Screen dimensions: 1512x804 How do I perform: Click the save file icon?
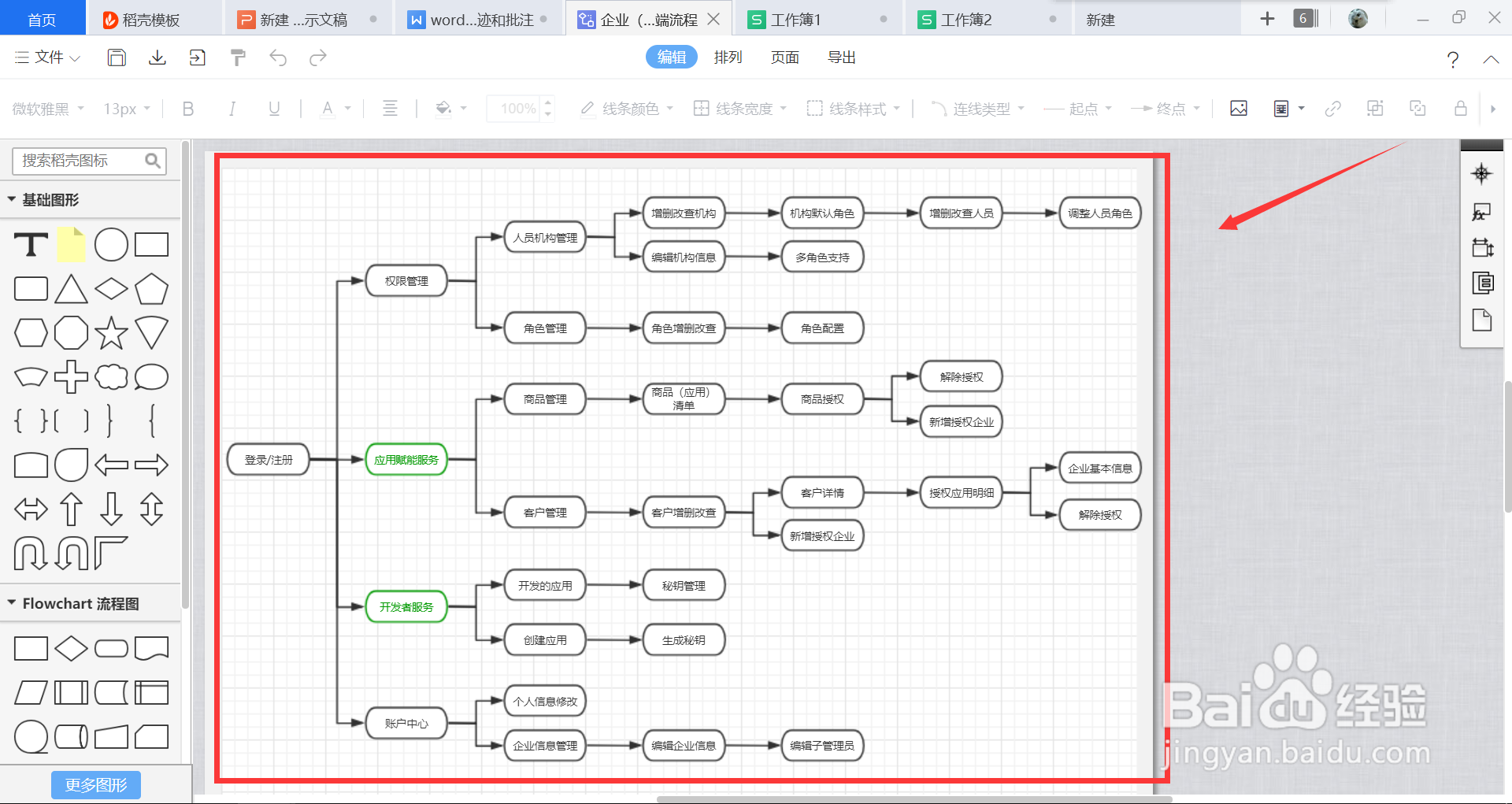tap(117, 57)
